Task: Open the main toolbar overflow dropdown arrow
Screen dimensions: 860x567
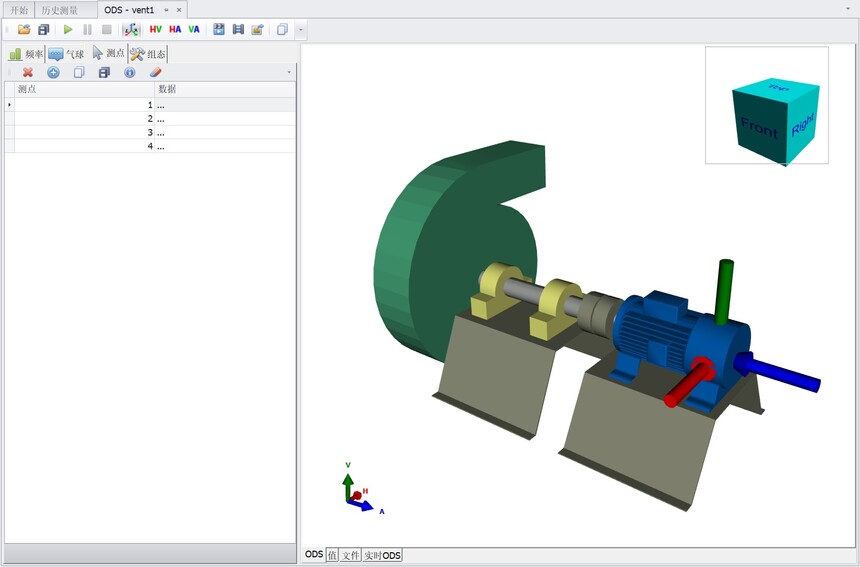Action: [301, 30]
